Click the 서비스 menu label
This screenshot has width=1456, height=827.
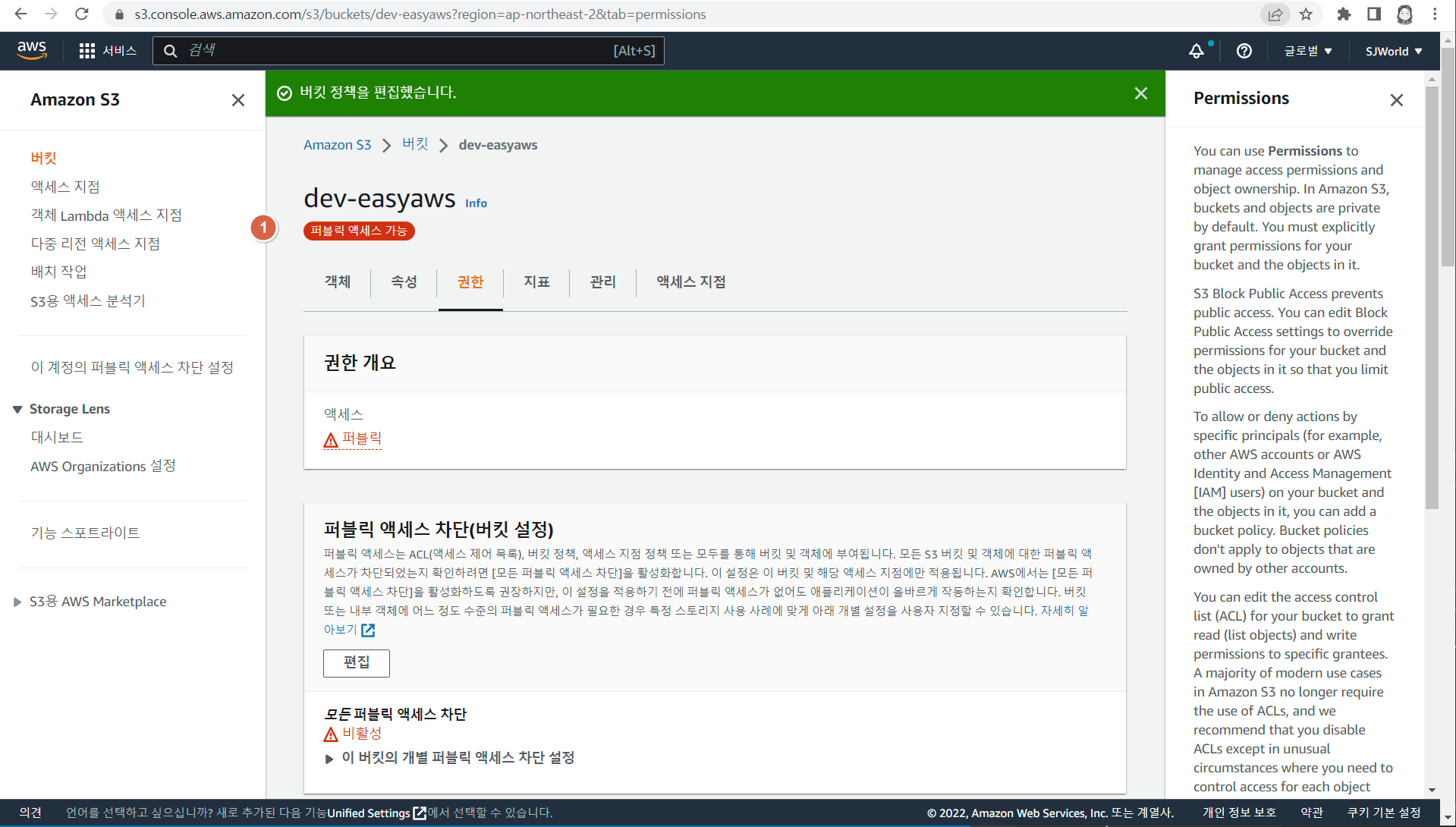tap(119, 51)
